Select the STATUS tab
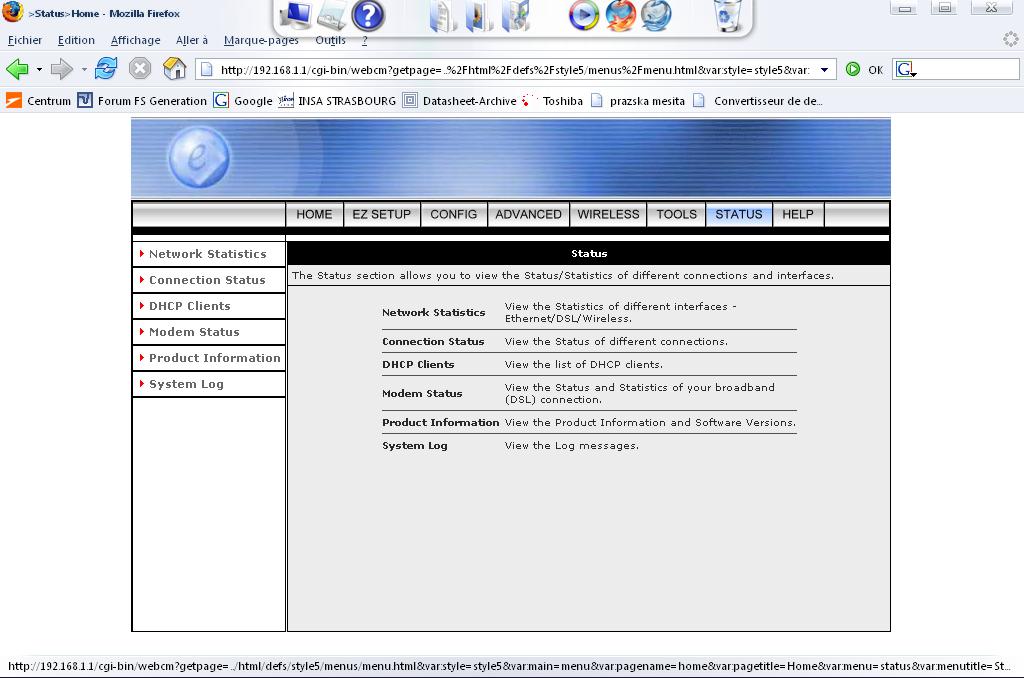This screenshot has width=1024, height=678. click(739, 214)
